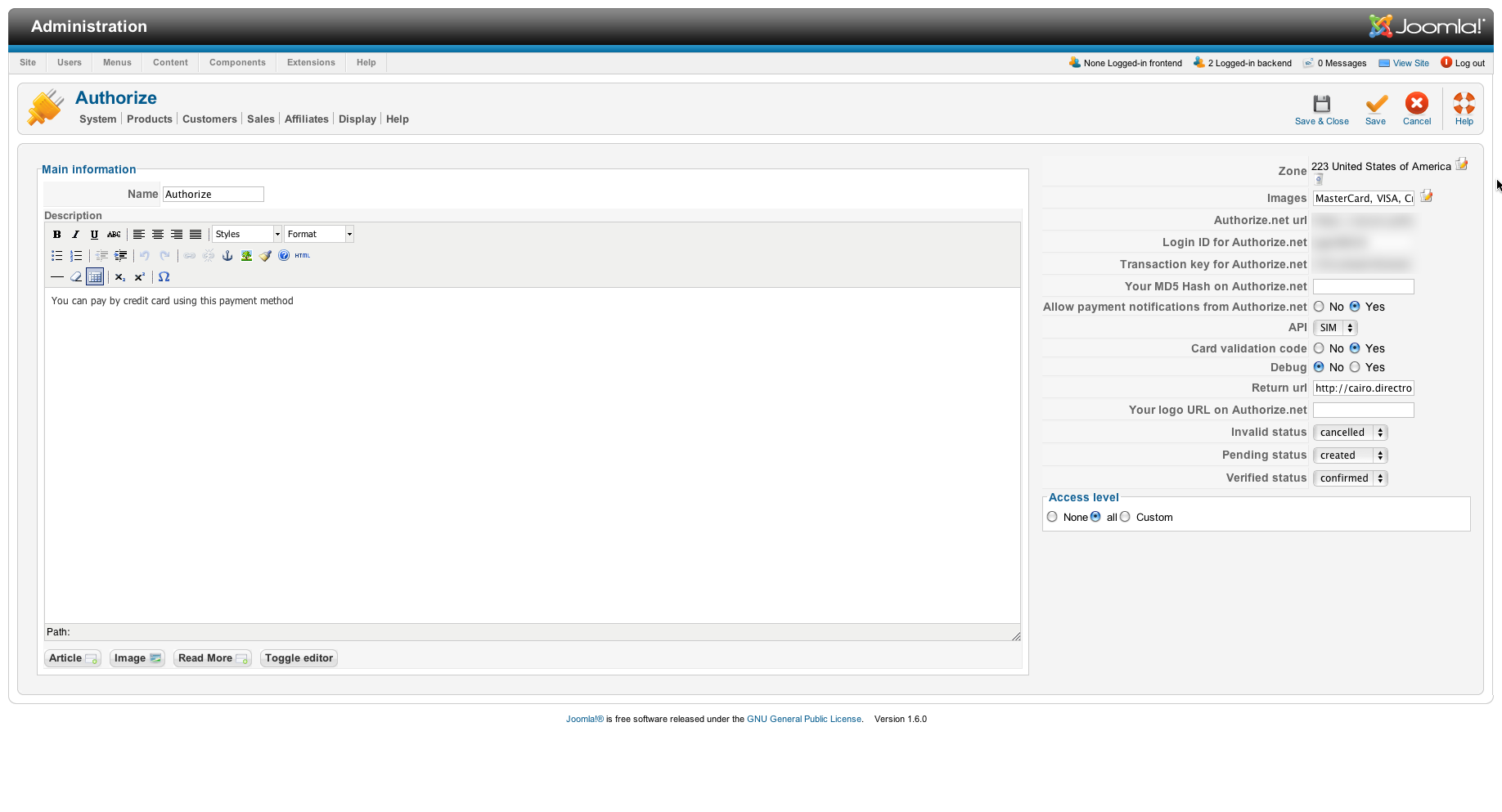Select 'all' access level
The height and width of the screenshot is (812, 1502).
[x=1095, y=517]
